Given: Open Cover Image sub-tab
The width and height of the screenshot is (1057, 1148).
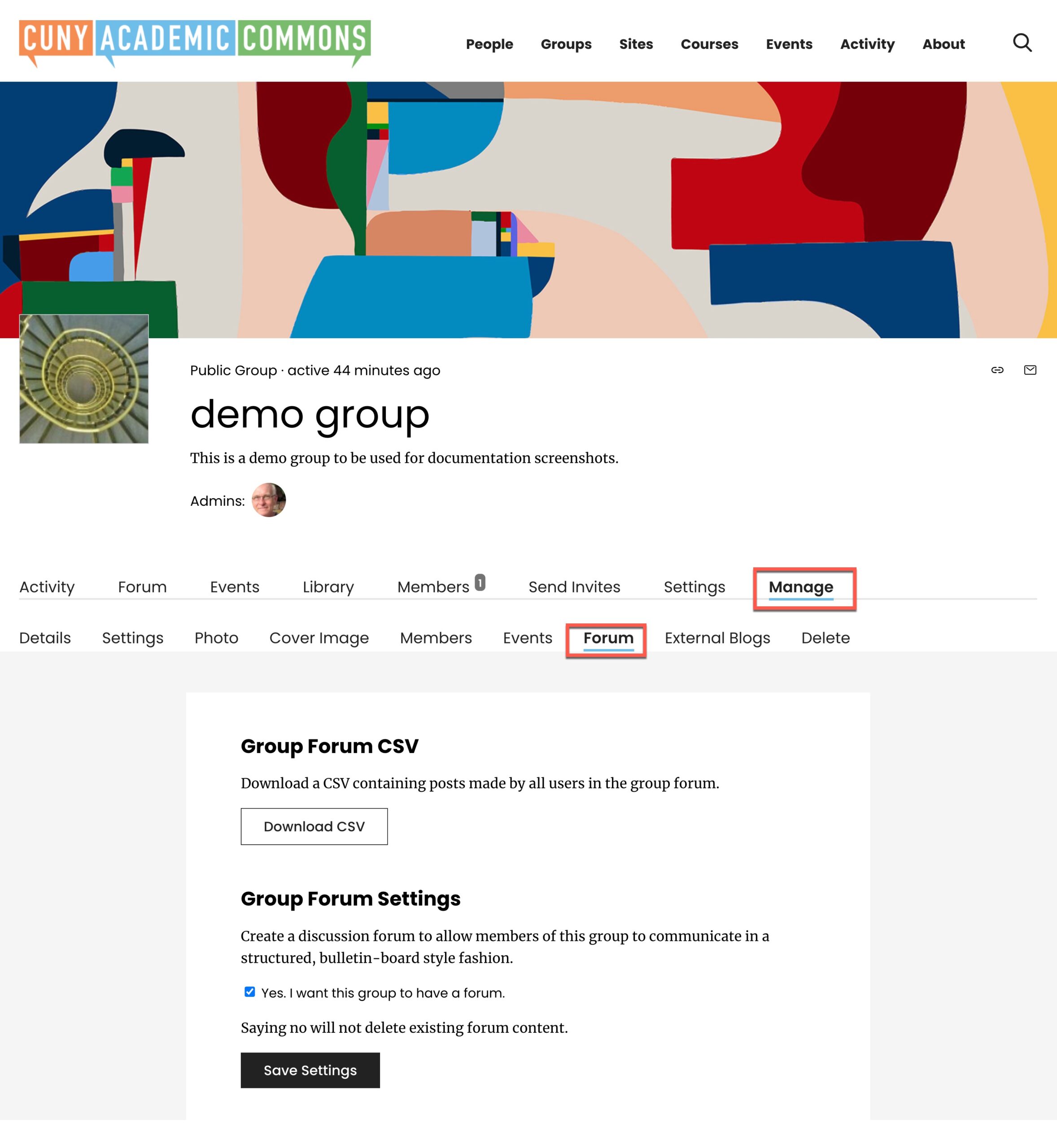Looking at the screenshot, I should [x=319, y=638].
